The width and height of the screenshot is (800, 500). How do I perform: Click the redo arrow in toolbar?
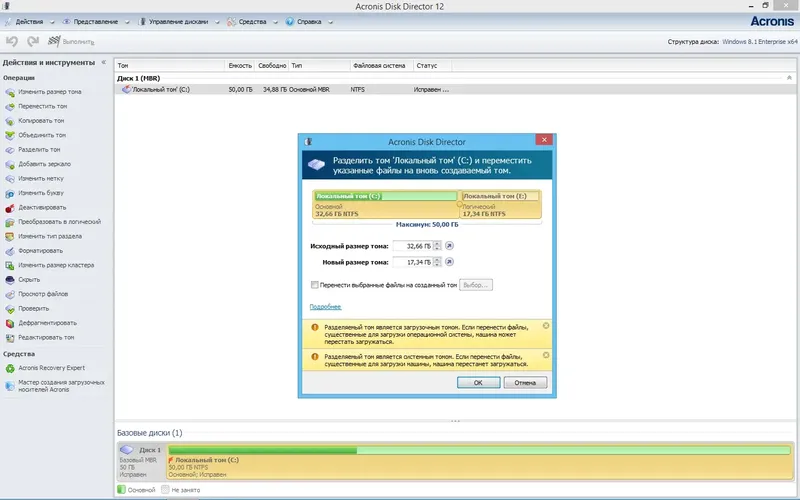pos(33,41)
